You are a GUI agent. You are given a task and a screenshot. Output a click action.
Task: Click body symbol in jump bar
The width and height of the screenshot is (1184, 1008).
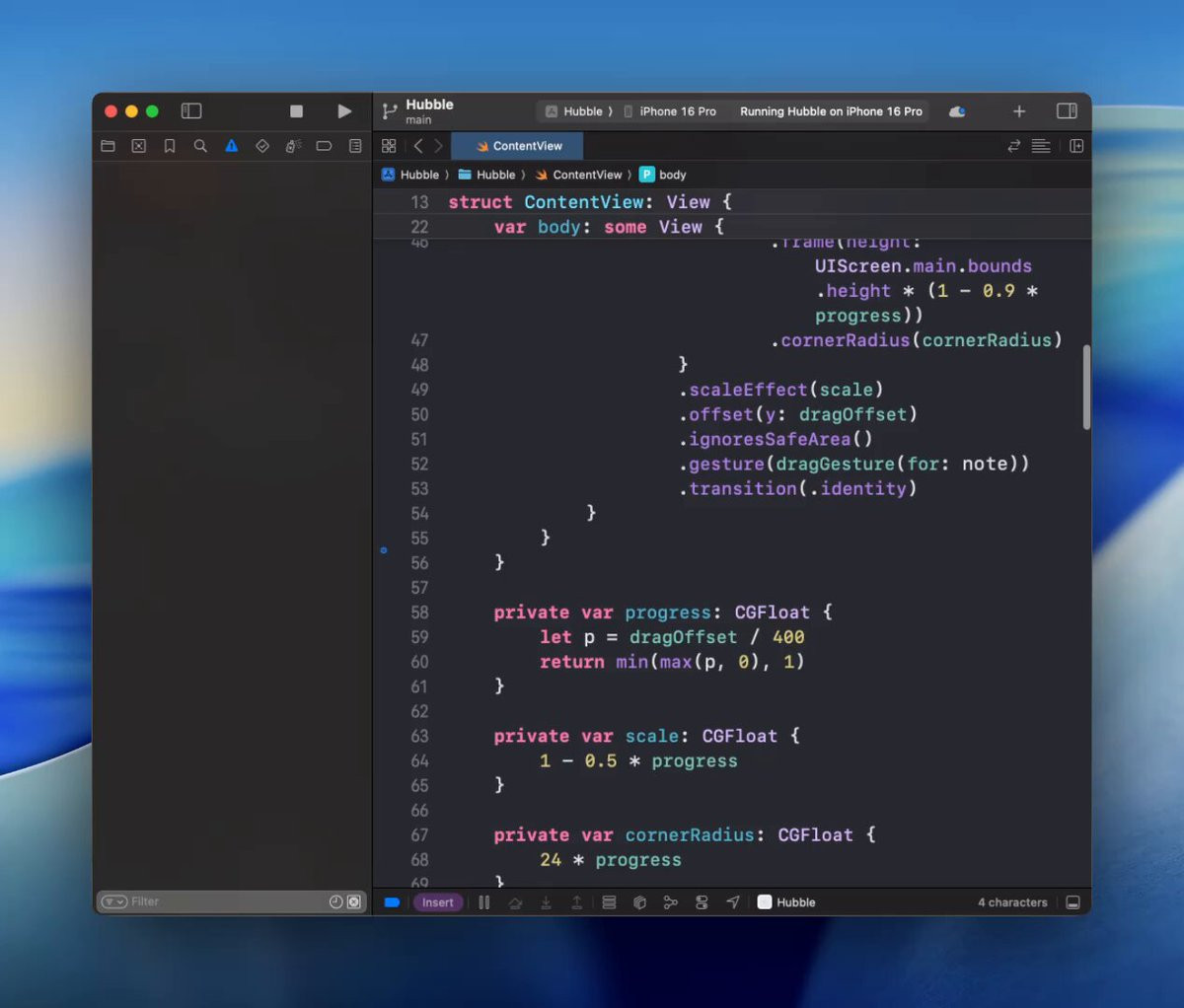click(x=663, y=175)
